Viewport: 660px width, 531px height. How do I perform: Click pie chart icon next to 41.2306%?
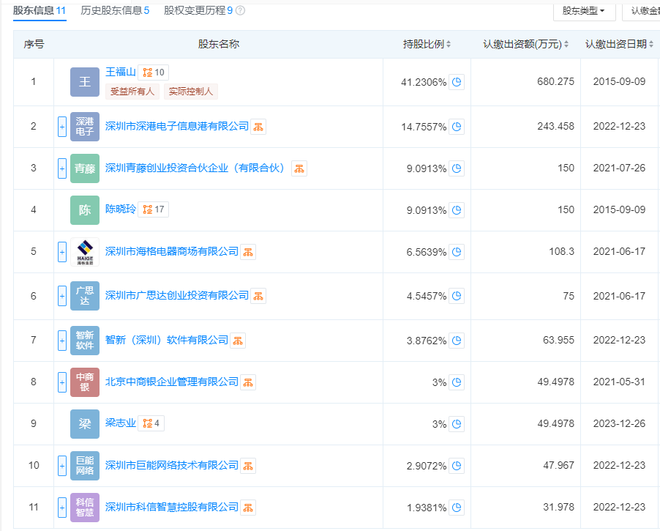click(457, 83)
